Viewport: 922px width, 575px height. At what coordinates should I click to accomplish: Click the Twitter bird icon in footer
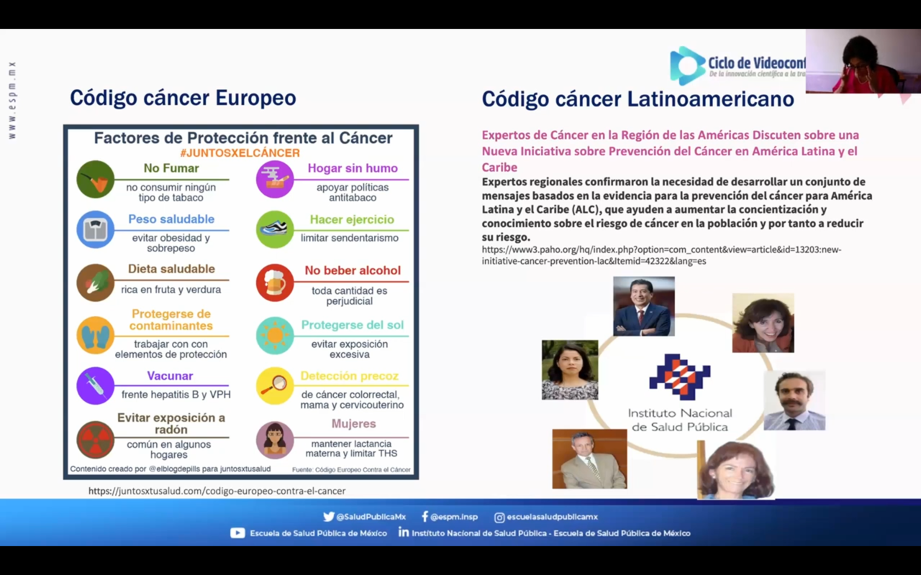point(329,517)
